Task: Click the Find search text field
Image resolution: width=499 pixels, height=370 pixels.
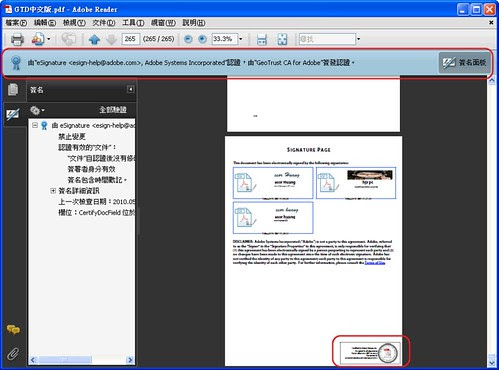Action: 327,39
